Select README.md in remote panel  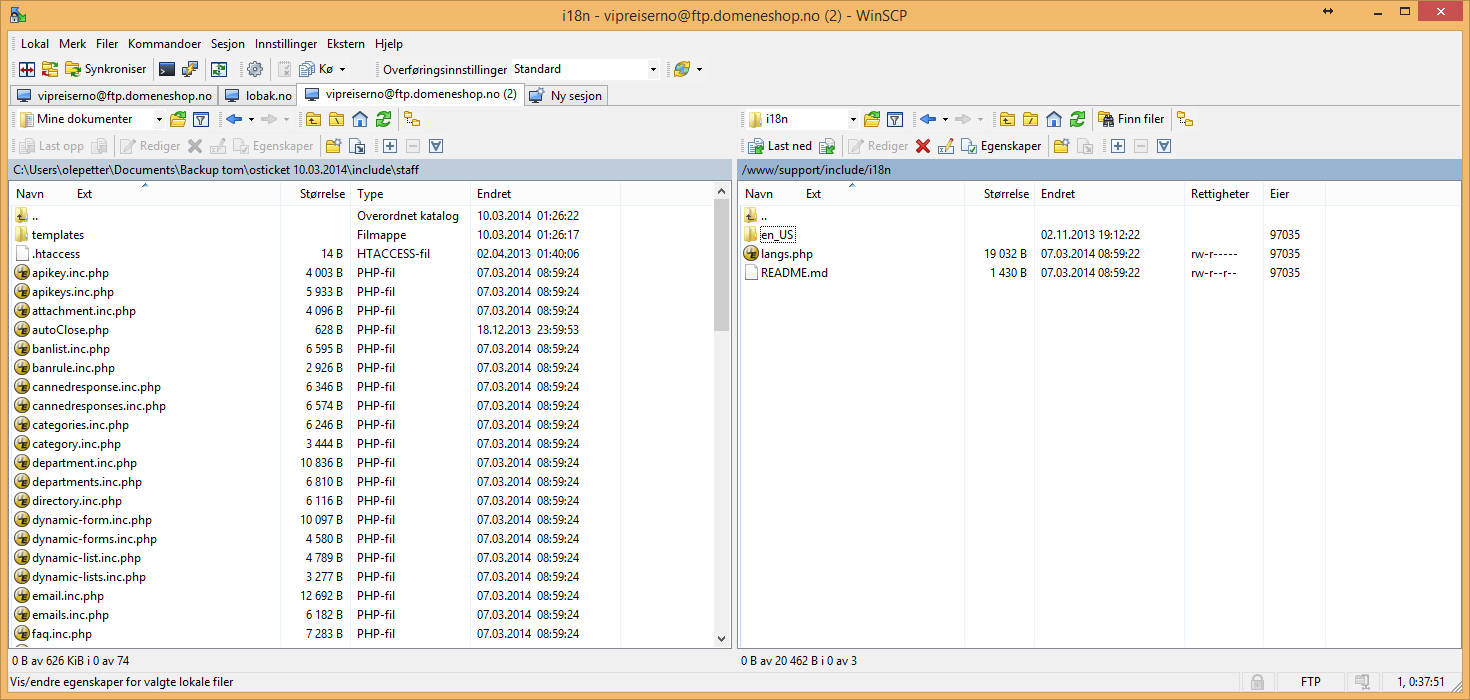click(x=794, y=273)
